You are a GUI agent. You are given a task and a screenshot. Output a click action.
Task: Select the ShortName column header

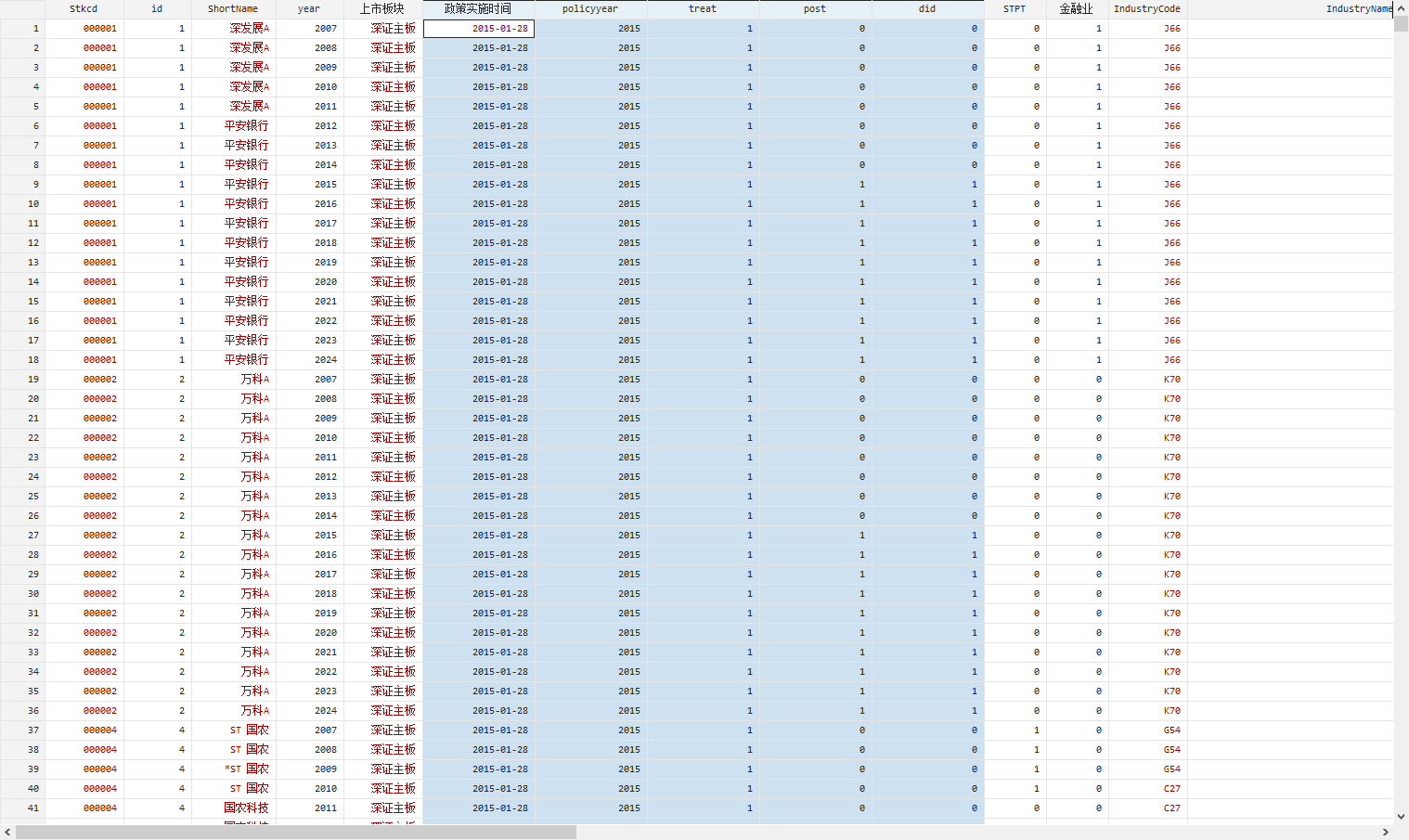coord(233,8)
